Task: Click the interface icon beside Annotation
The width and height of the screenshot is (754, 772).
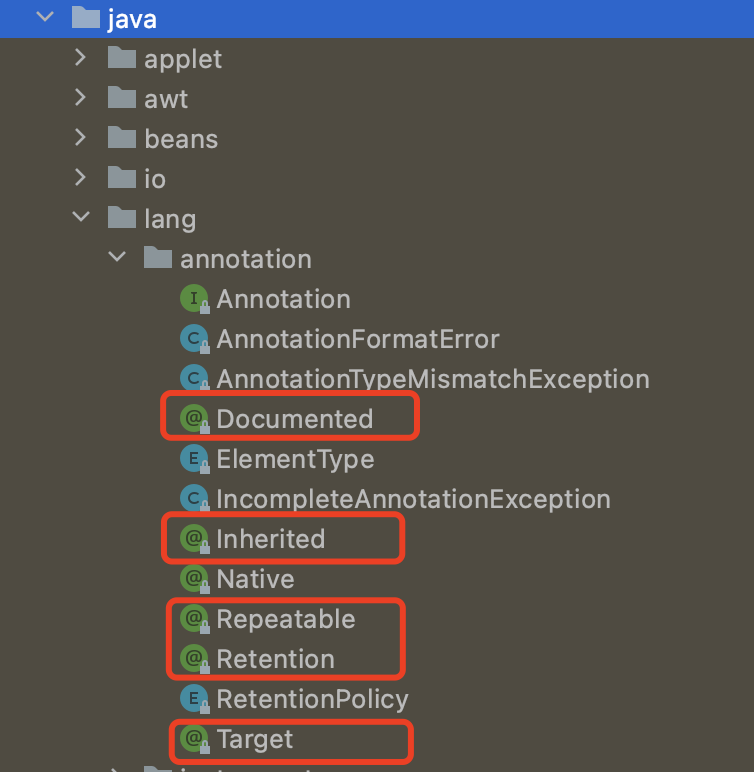Action: click(195, 299)
